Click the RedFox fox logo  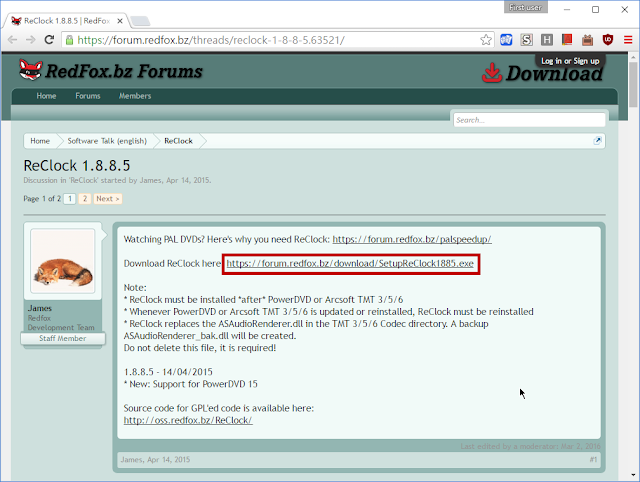coord(31,70)
